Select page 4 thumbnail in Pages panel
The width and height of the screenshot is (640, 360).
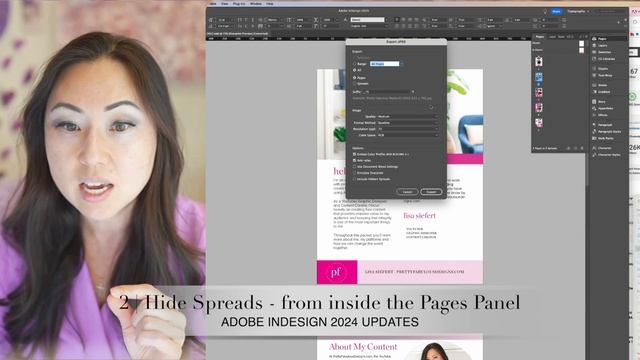tap(539, 108)
